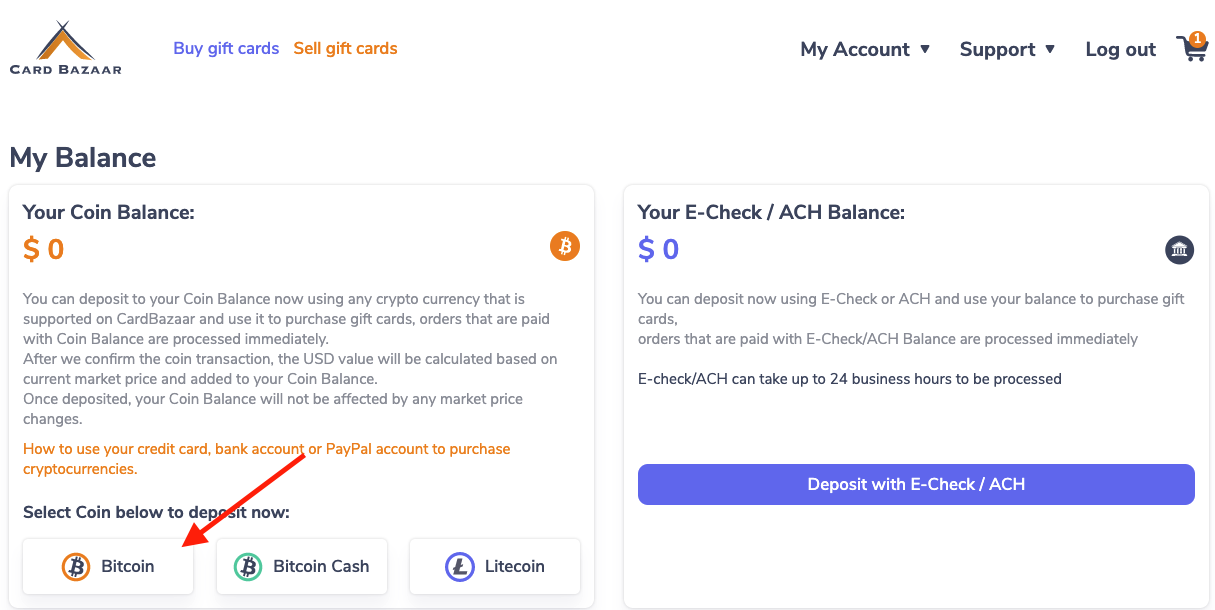Viewport: 1215px width, 610px height.
Task: Click the purple Litecoin coin icon
Action: point(460,567)
